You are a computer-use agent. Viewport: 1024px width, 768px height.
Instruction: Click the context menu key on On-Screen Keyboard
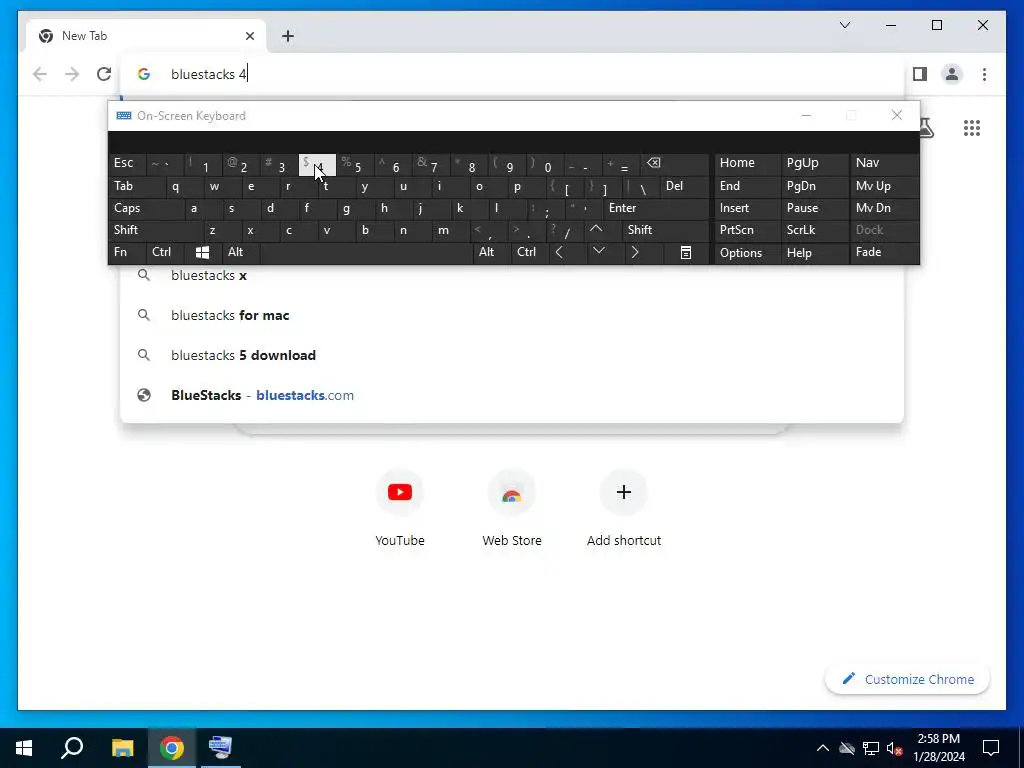tap(686, 252)
